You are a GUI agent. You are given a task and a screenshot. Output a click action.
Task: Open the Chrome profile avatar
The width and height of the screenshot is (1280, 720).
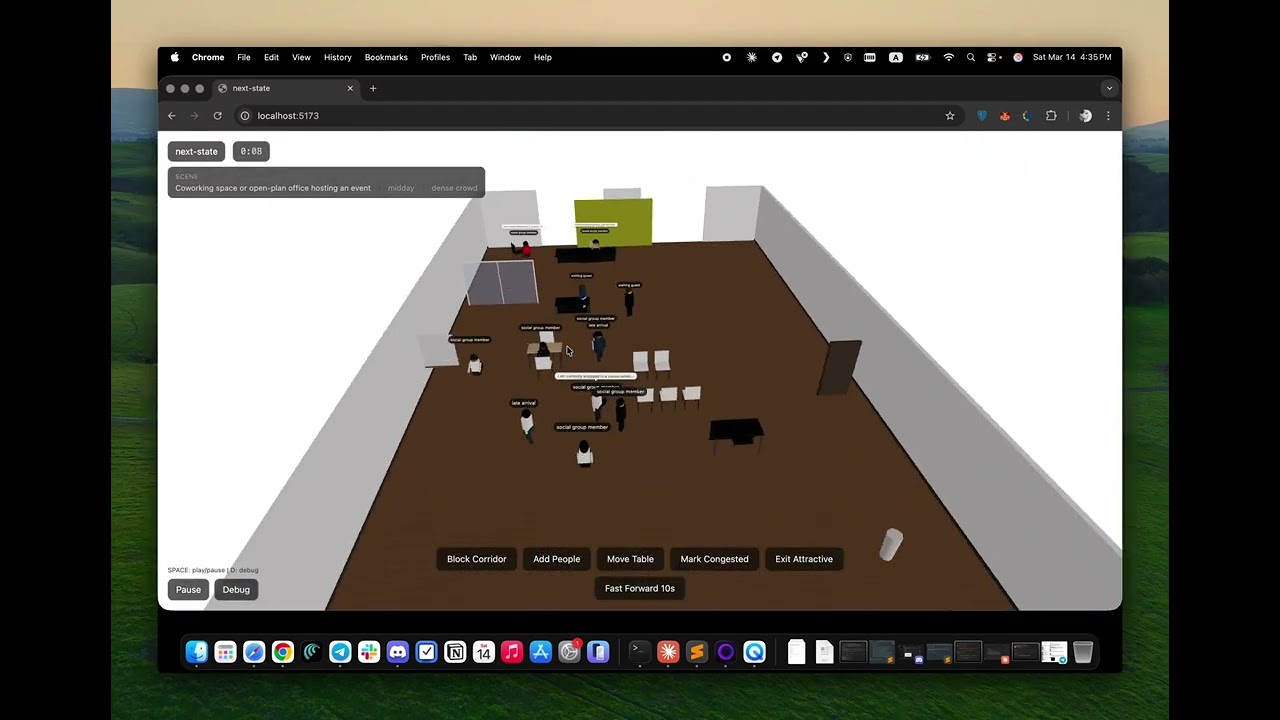pyautogui.click(x=1085, y=116)
